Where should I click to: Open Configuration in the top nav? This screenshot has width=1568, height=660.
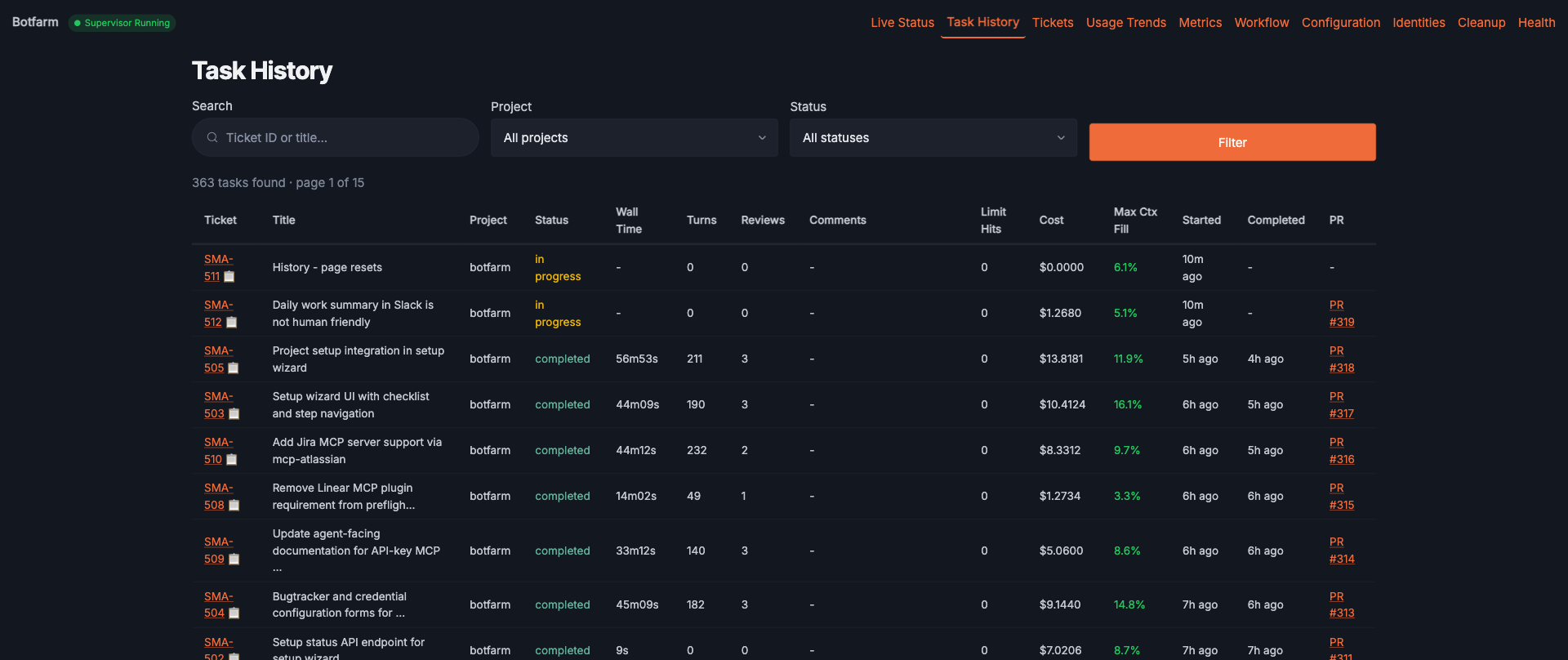point(1341,23)
